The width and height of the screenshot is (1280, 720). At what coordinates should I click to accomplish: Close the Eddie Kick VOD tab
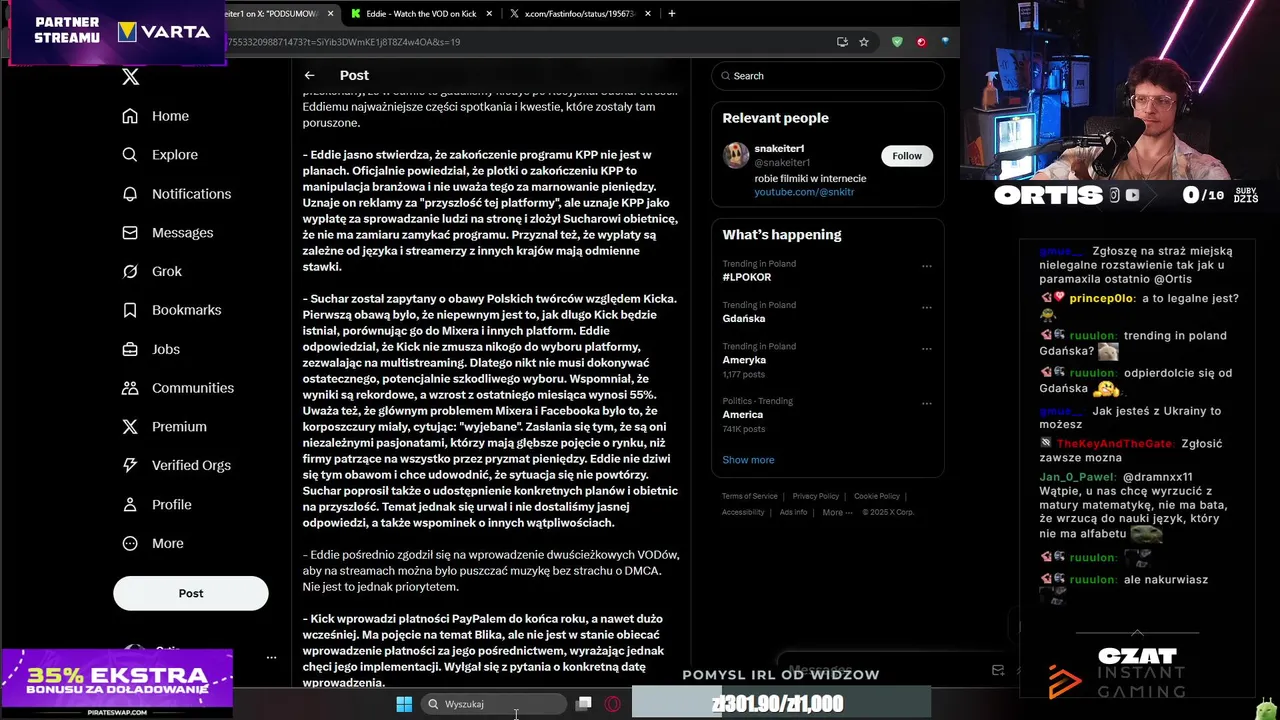click(x=488, y=14)
